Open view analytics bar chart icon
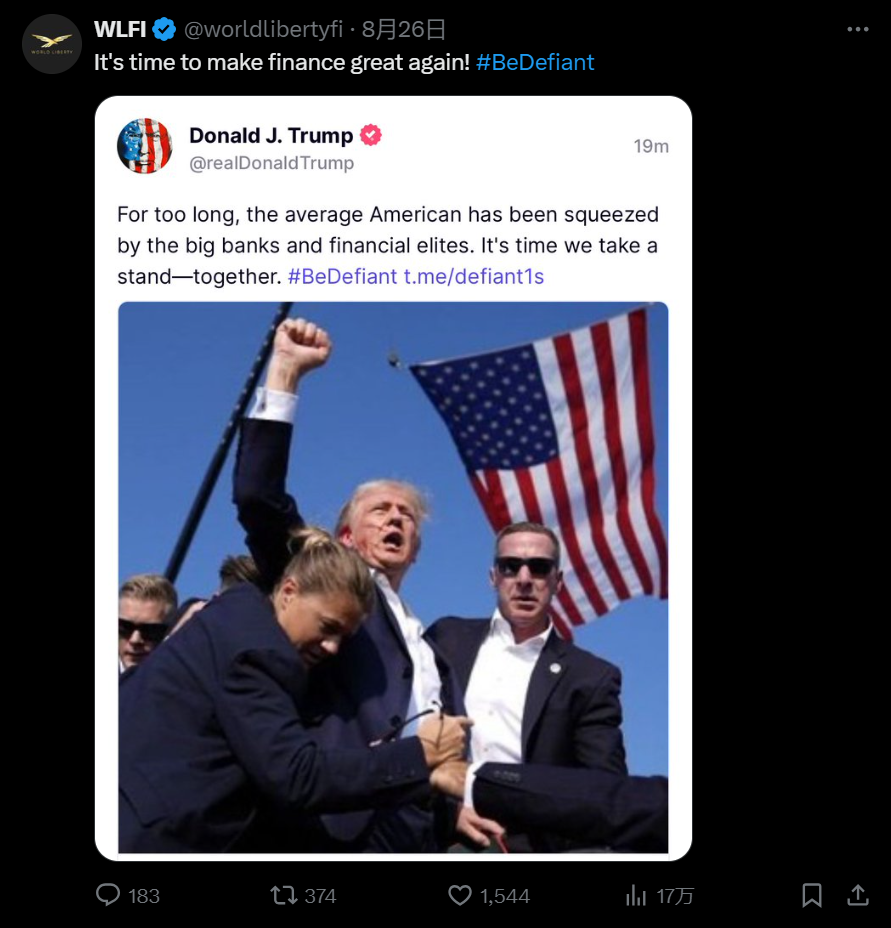The width and height of the screenshot is (891, 928). click(x=636, y=895)
